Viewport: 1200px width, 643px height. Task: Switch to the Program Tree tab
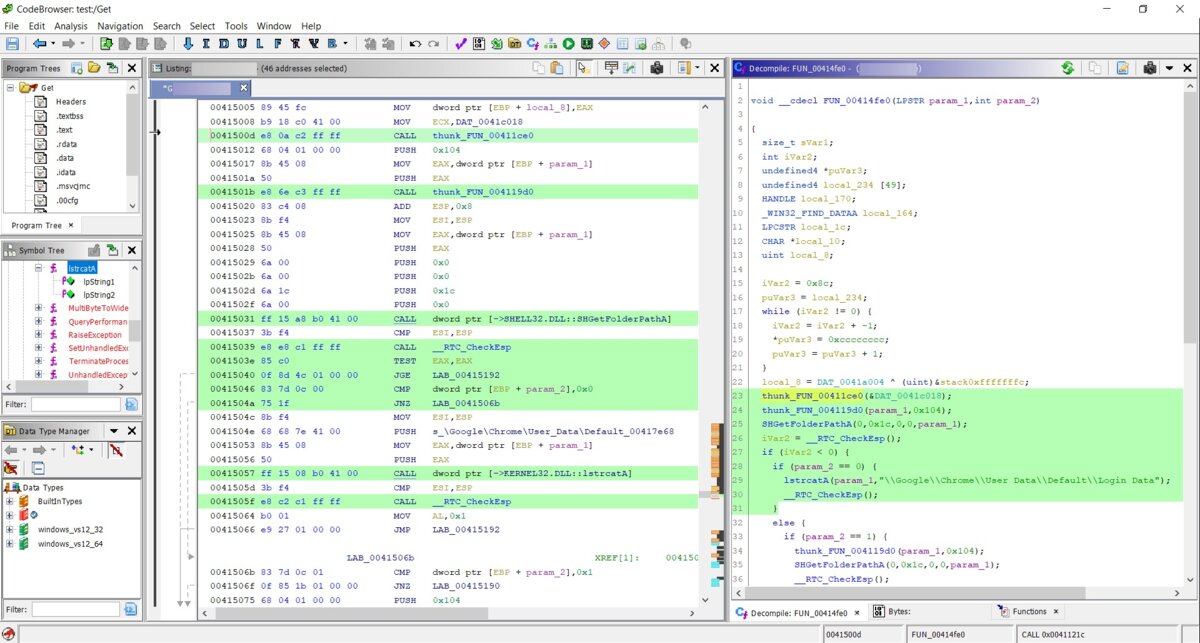pyautogui.click(x=36, y=226)
